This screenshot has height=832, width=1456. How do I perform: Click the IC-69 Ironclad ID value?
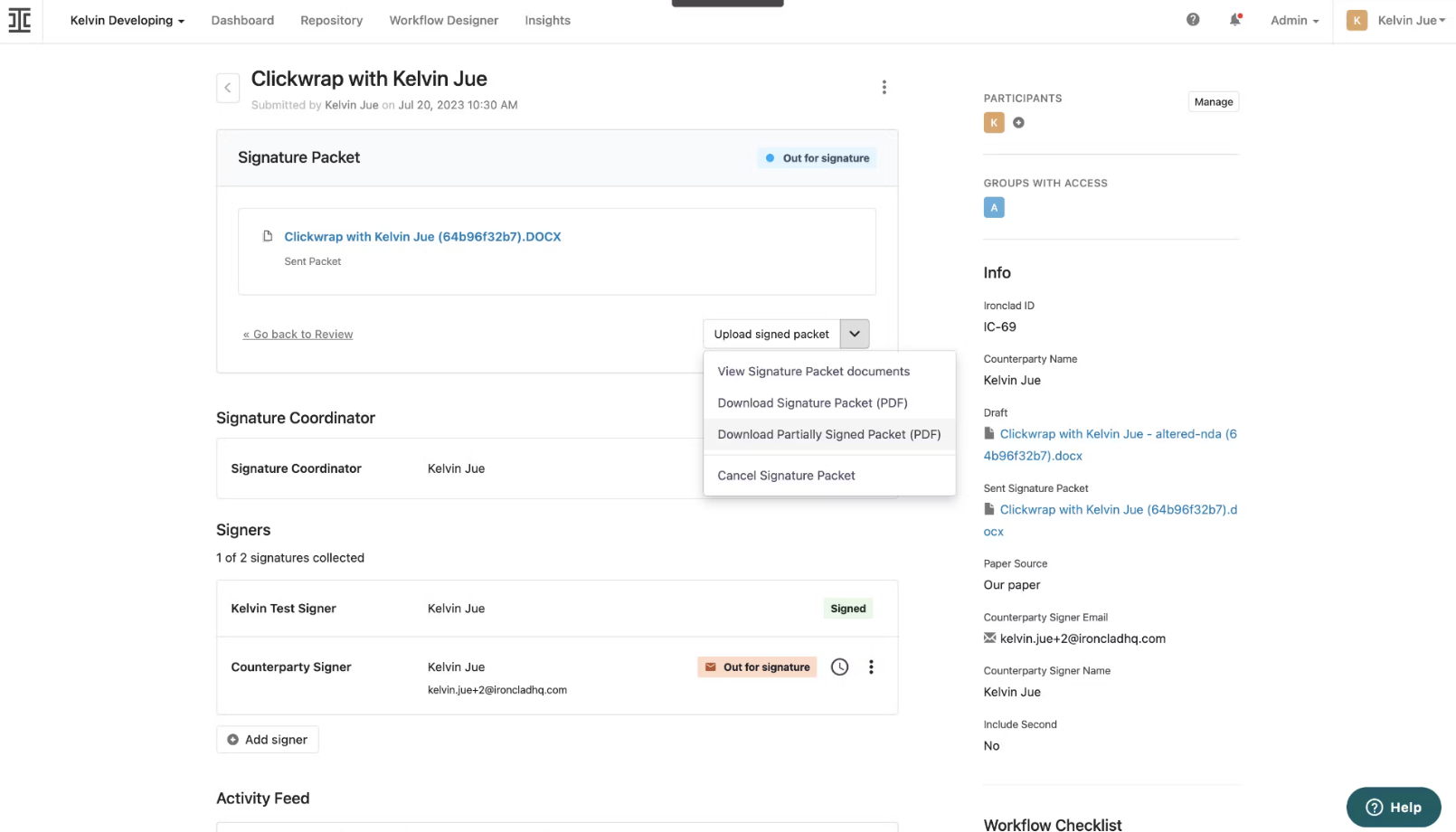pos(1000,327)
